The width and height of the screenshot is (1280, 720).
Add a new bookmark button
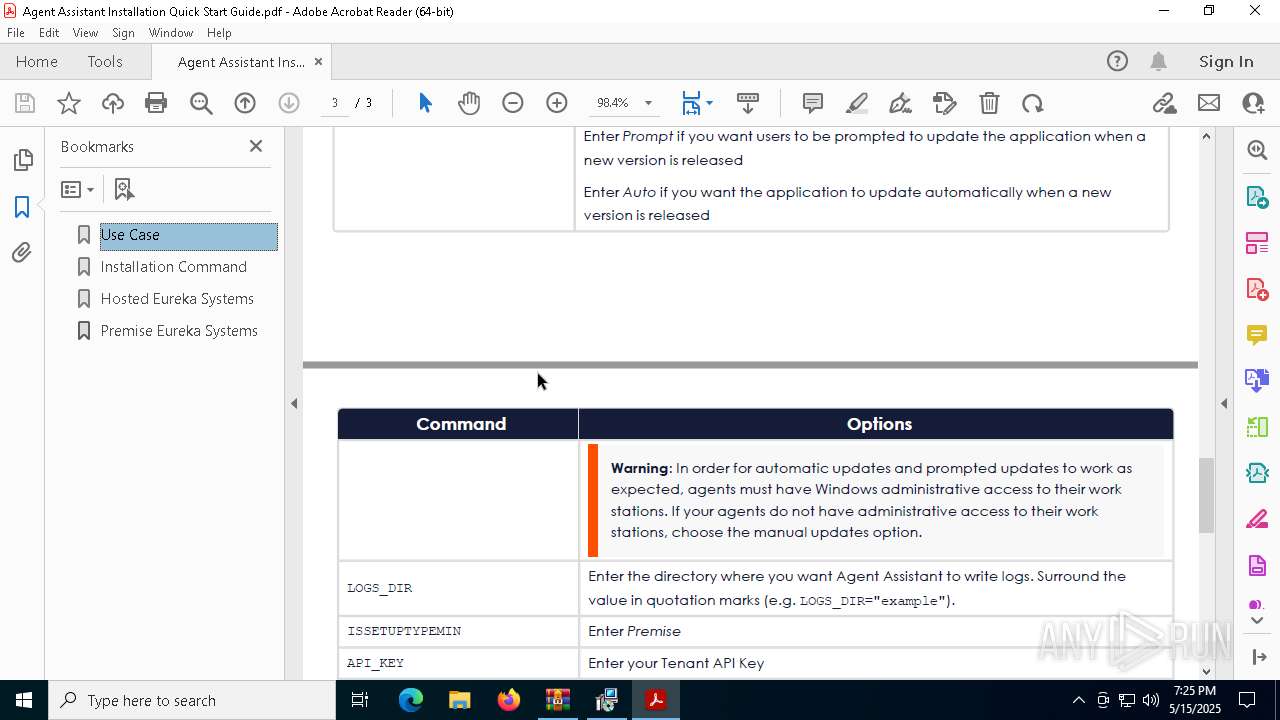124,189
